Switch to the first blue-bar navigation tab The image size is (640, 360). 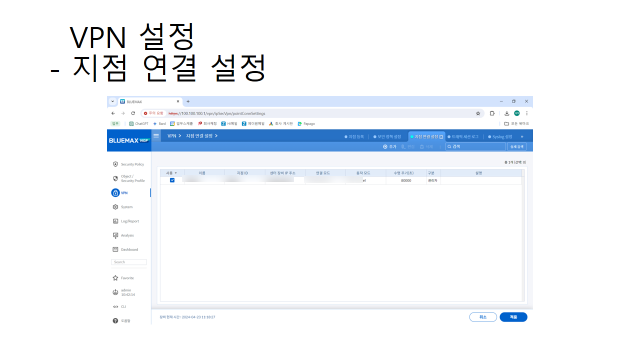coord(354,137)
